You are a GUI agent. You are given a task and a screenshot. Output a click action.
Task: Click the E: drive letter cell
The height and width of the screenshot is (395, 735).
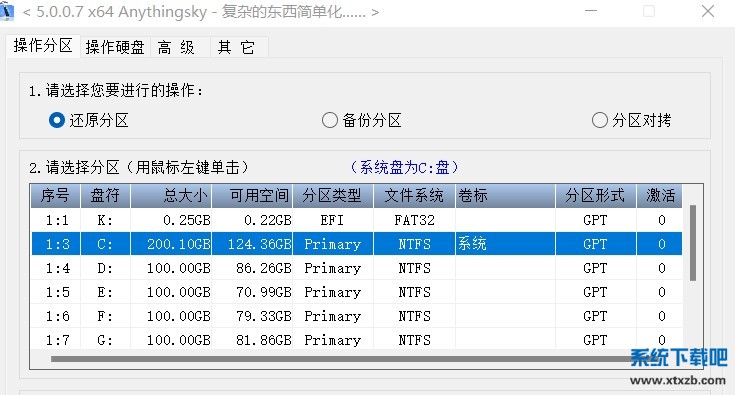pos(105,292)
